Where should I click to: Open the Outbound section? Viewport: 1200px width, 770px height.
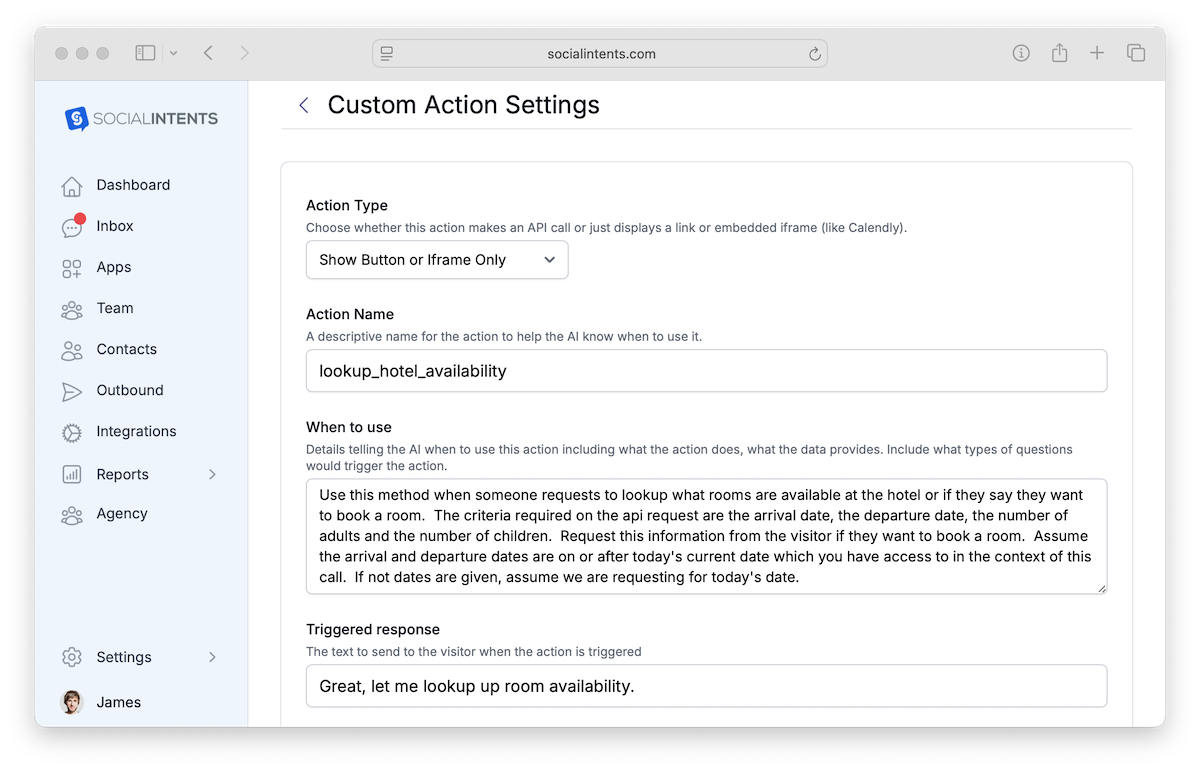pyautogui.click(x=129, y=390)
